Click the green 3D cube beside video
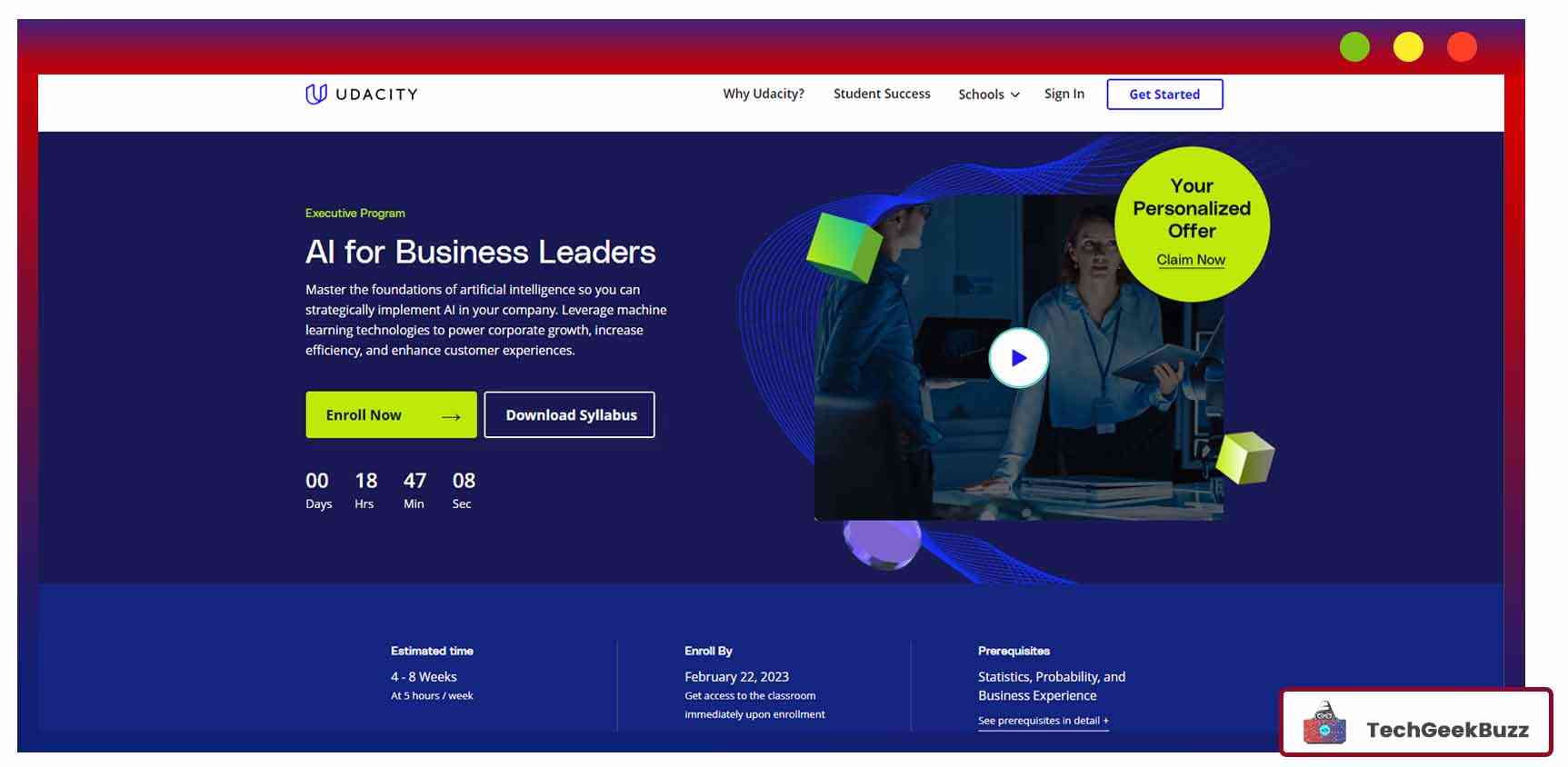1568x767 pixels. pos(844,245)
